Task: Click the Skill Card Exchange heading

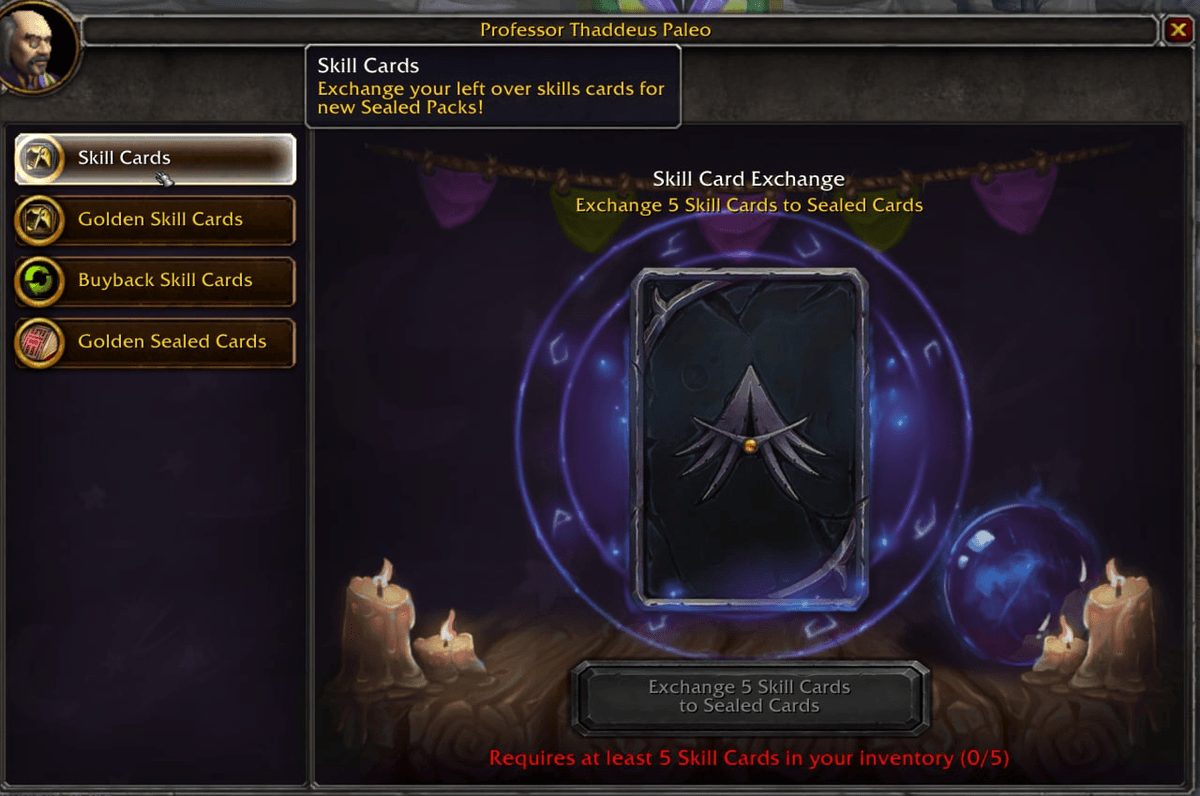Action: coord(749,179)
